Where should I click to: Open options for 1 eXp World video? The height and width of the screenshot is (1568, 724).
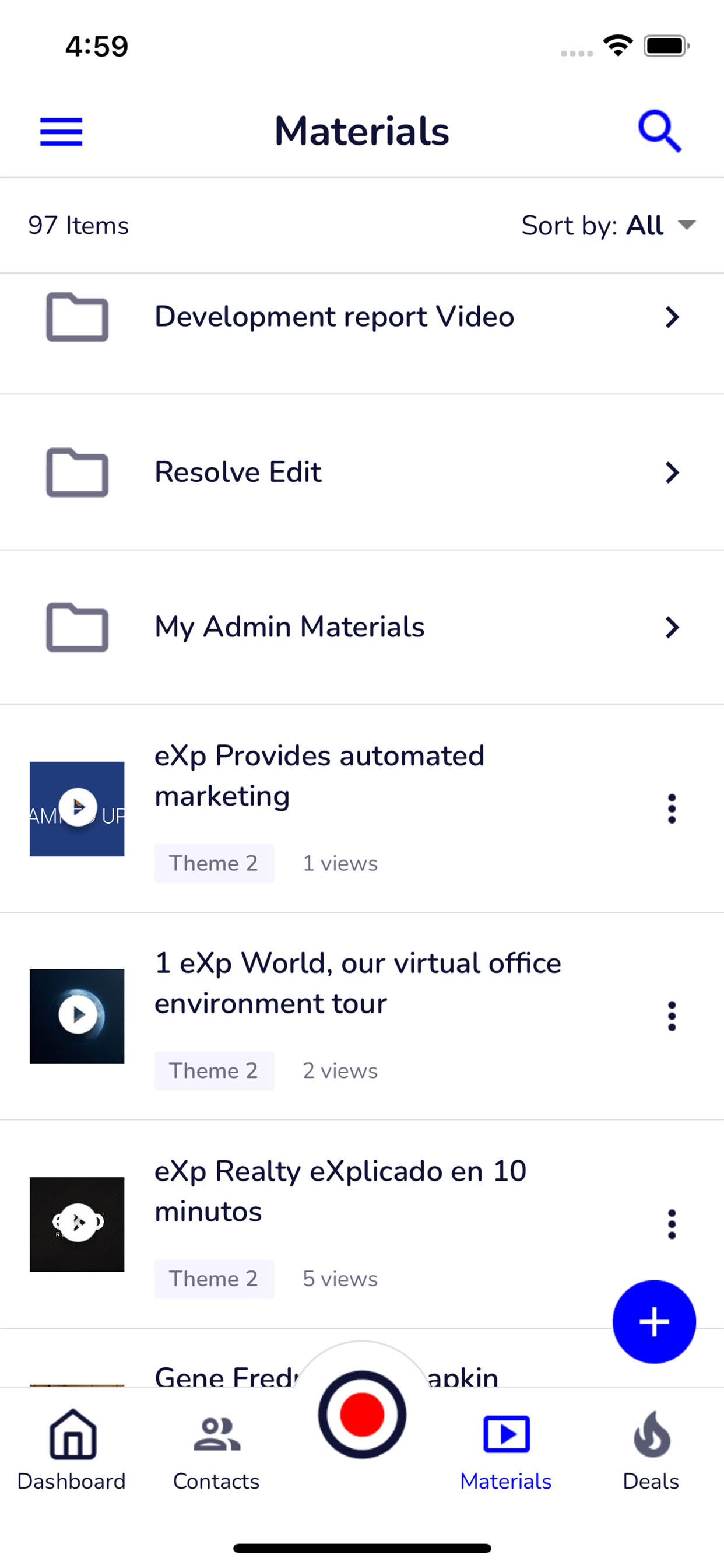tap(672, 1016)
